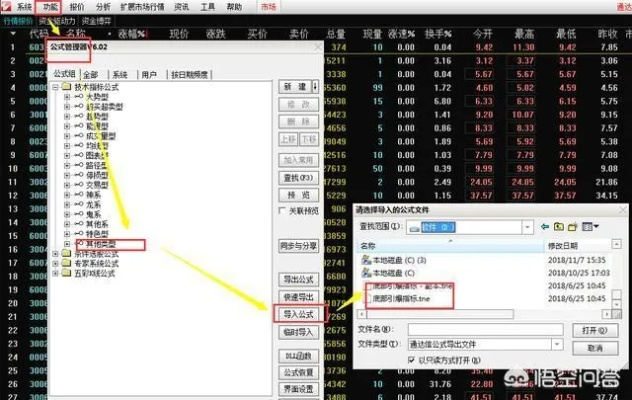Click the 查找(F3) button
This screenshot has width=632, height=400.
tap(298, 178)
